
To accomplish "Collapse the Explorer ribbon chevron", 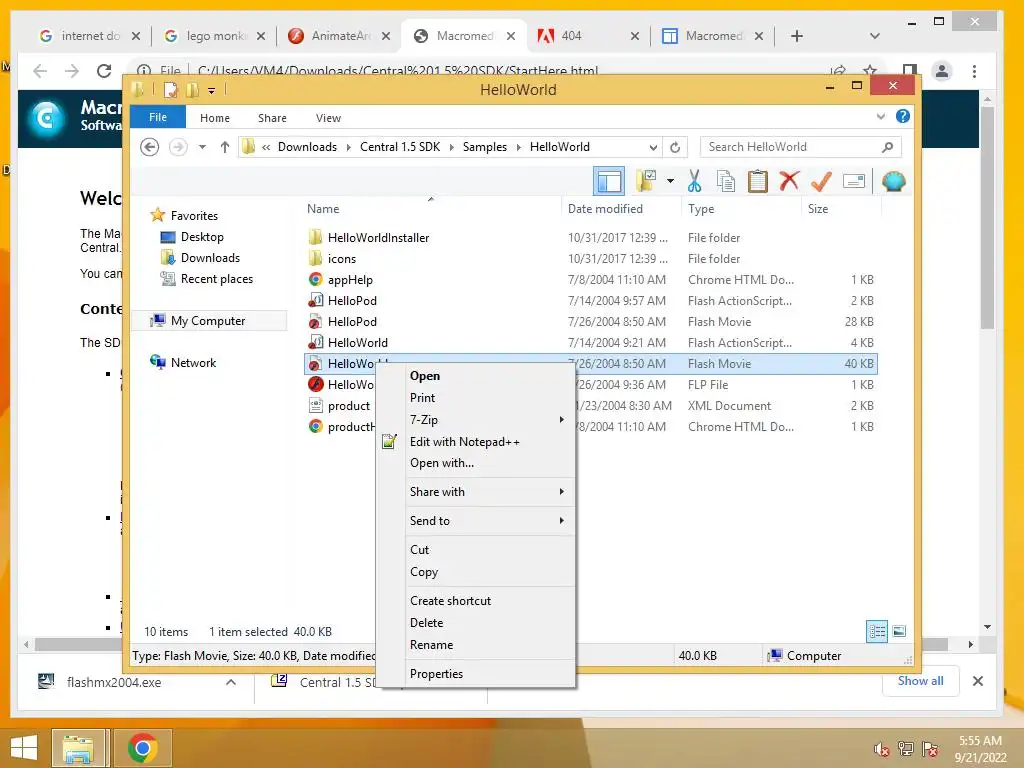I will pyautogui.click(x=880, y=117).
